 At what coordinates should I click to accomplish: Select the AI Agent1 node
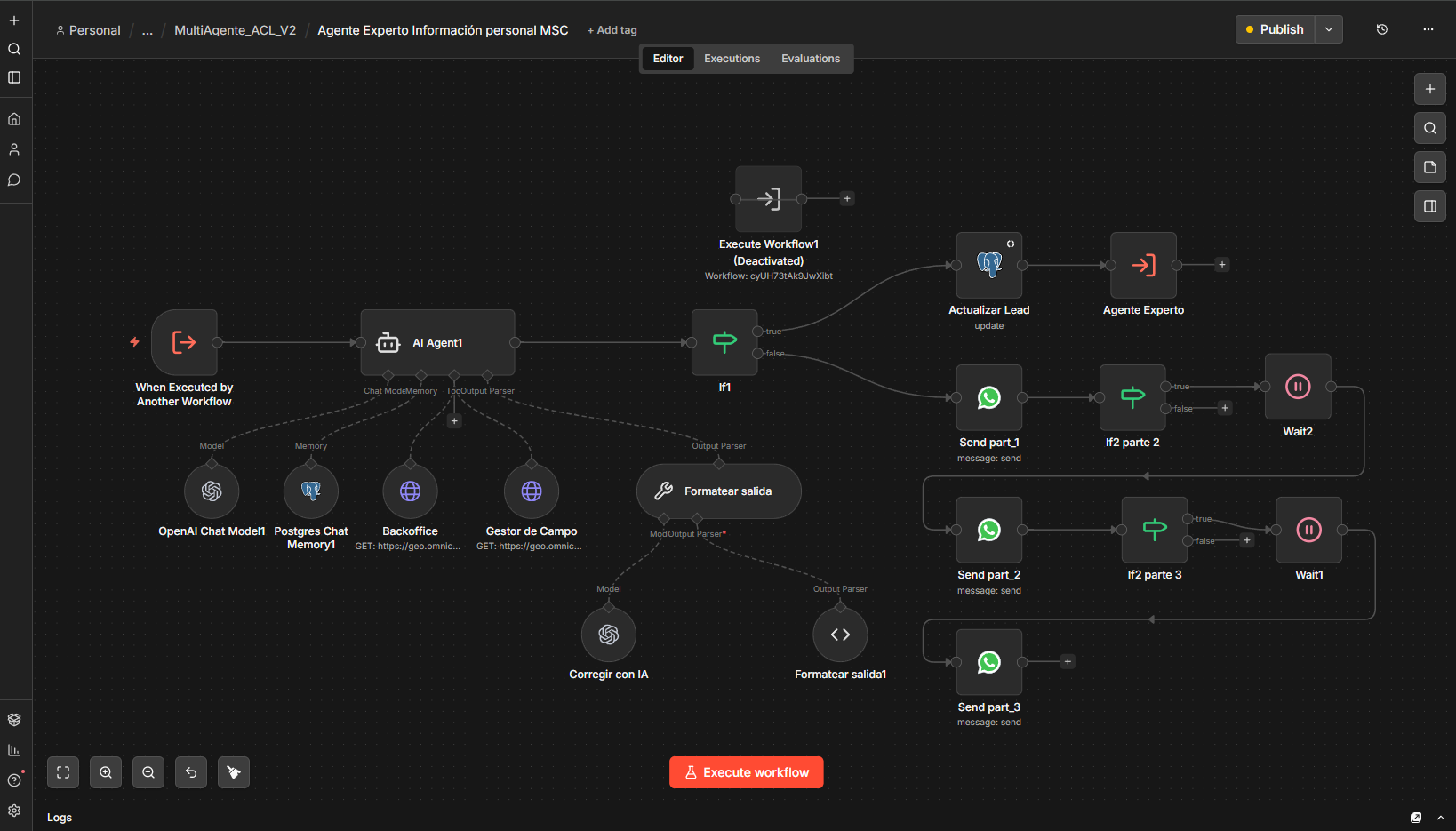click(x=437, y=342)
